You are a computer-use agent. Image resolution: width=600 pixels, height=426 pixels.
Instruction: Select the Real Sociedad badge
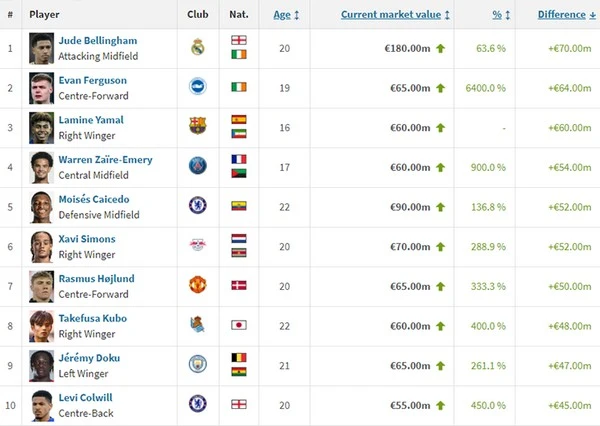click(197, 325)
